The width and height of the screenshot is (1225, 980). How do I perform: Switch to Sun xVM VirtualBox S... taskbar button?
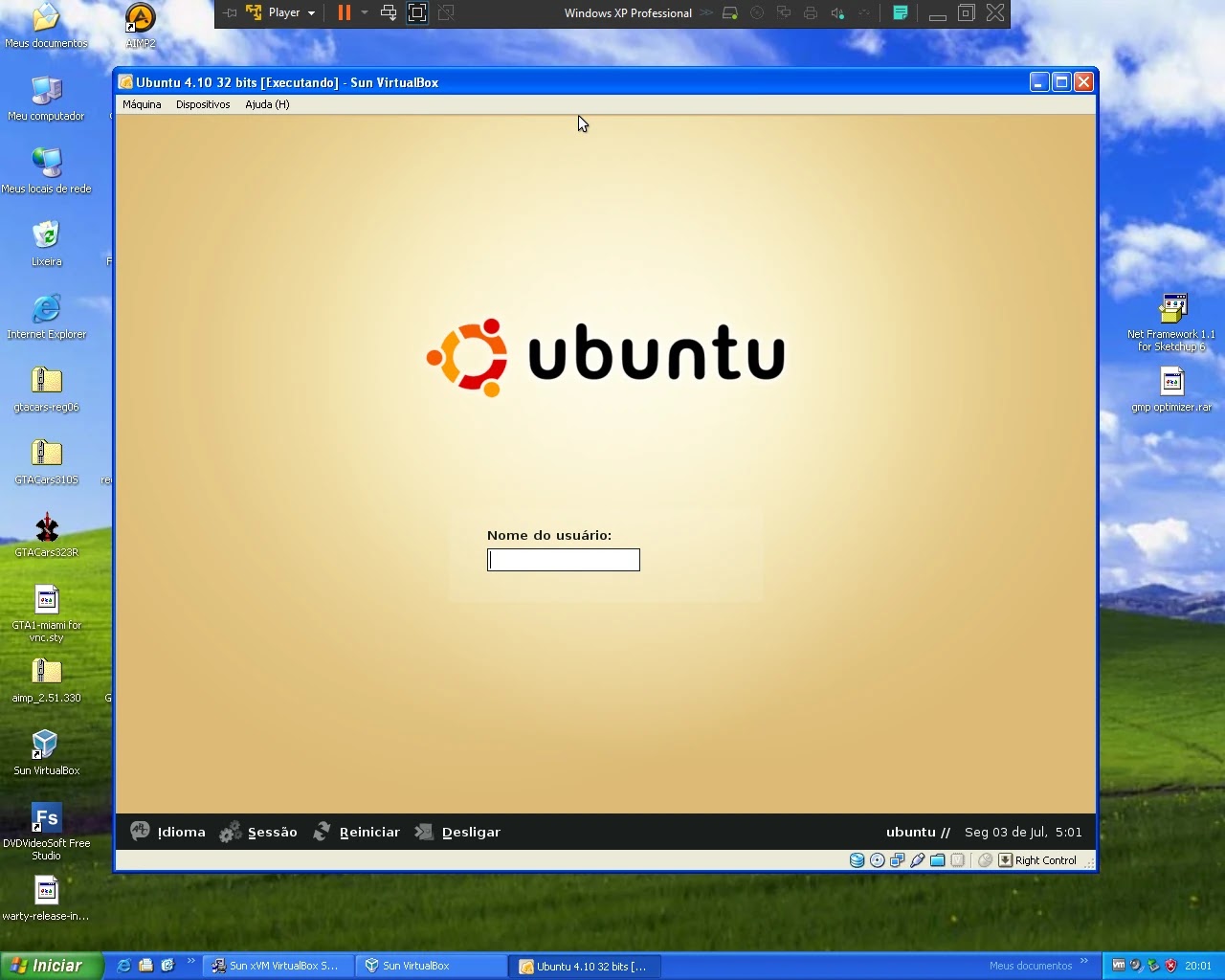[x=278, y=966]
